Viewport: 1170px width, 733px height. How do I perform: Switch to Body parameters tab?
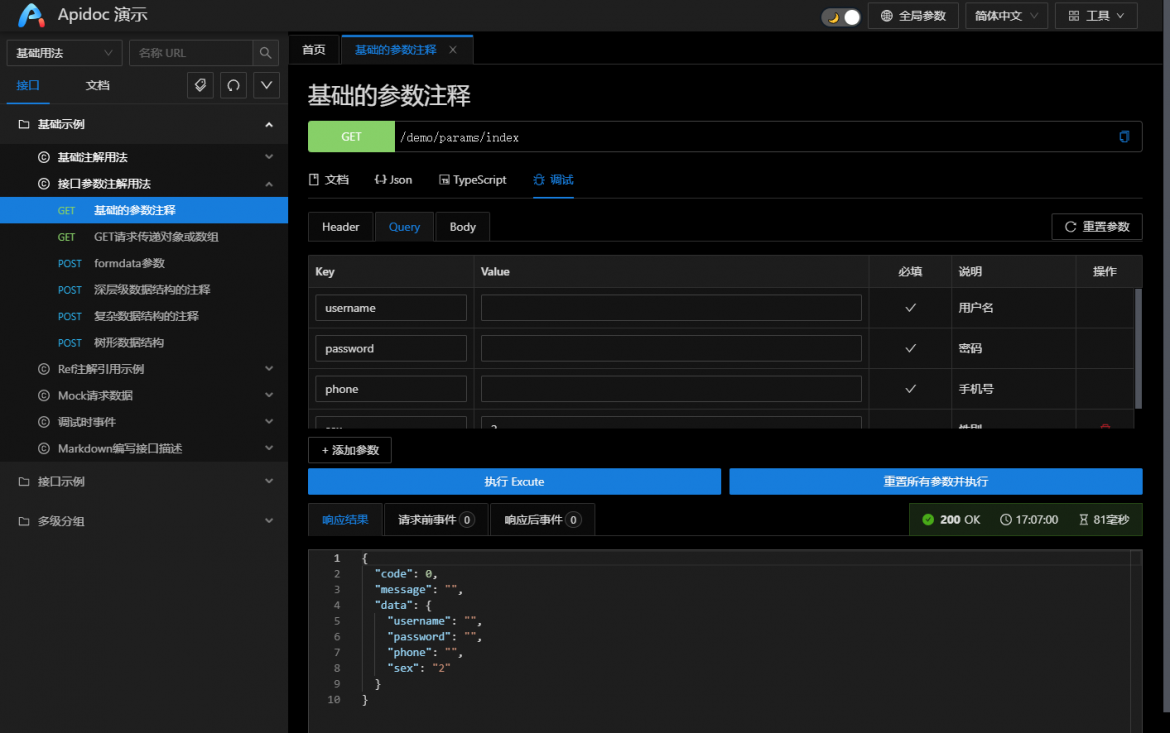click(463, 227)
